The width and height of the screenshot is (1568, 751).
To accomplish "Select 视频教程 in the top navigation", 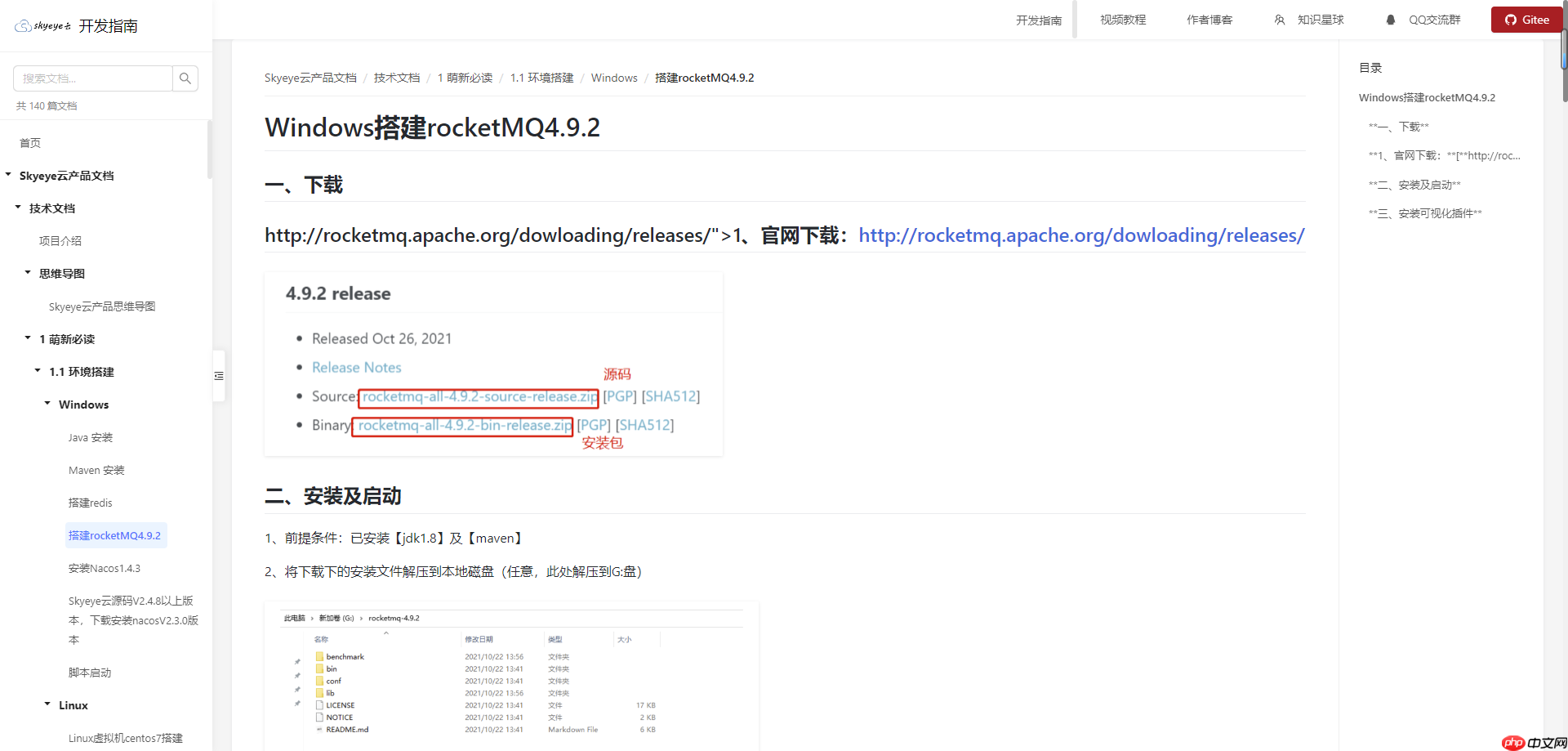I will [1122, 19].
